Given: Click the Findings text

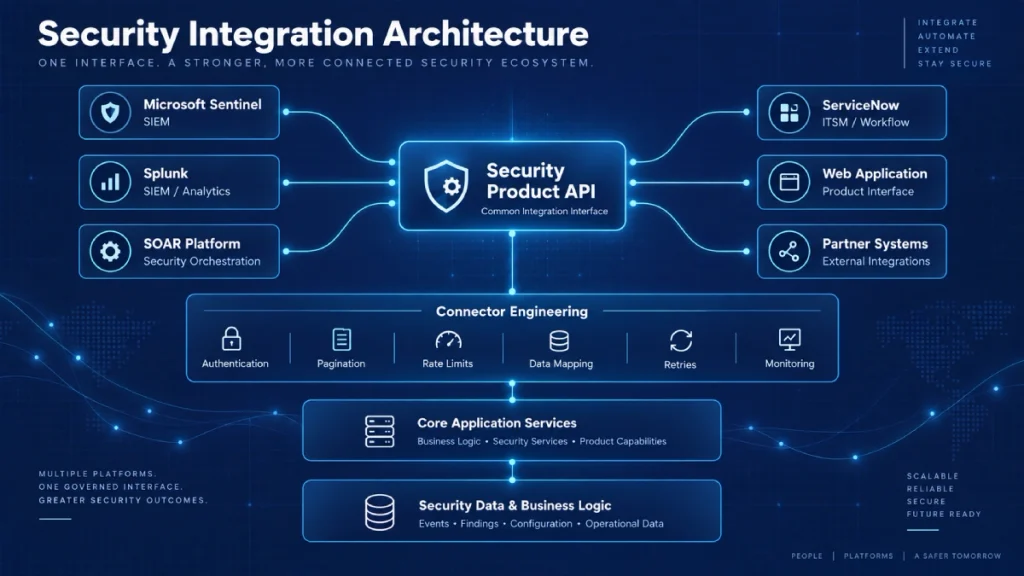Looking at the screenshot, I should click(x=479, y=524).
